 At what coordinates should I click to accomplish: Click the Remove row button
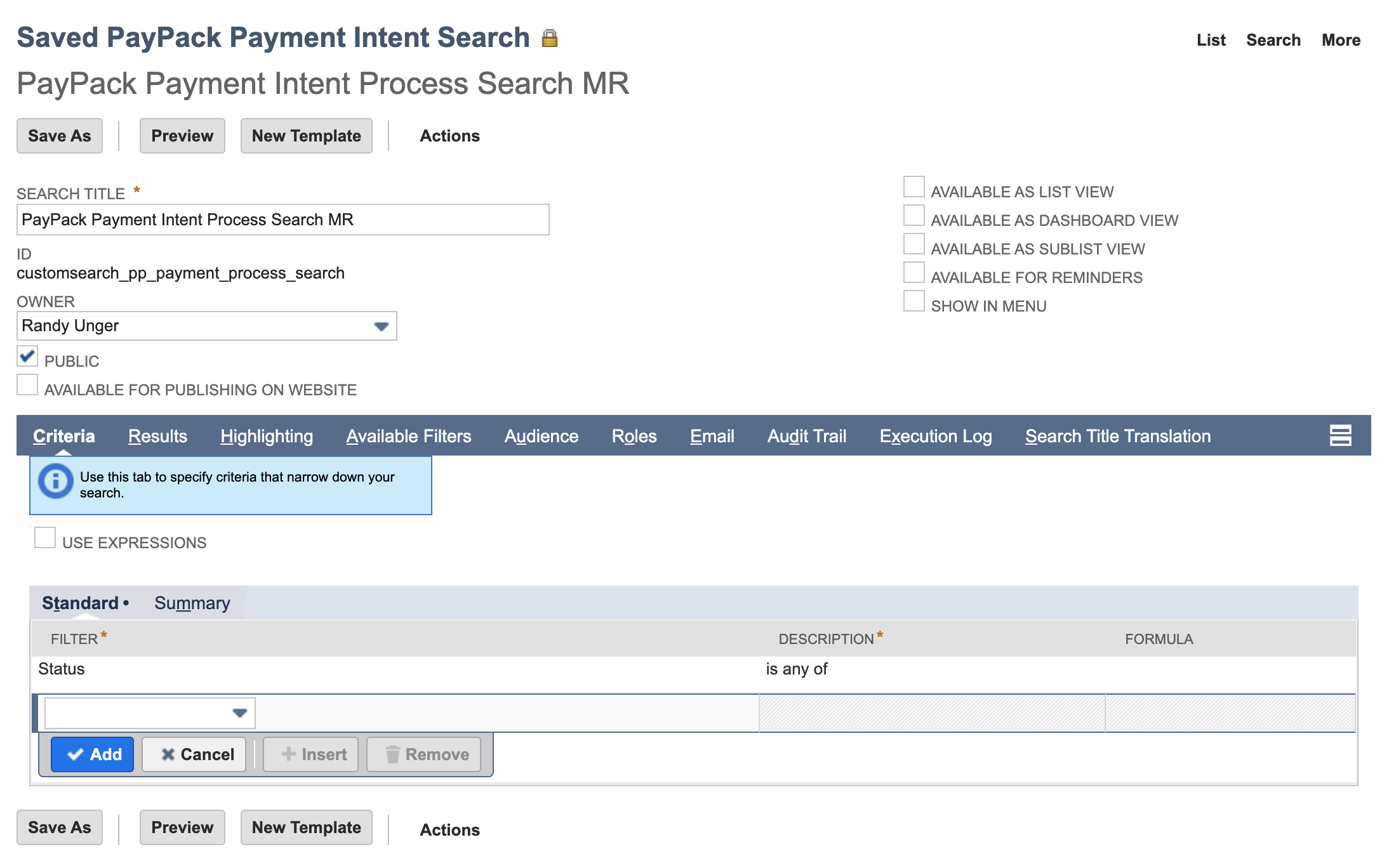pyautogui.click(x=424, y=754)
